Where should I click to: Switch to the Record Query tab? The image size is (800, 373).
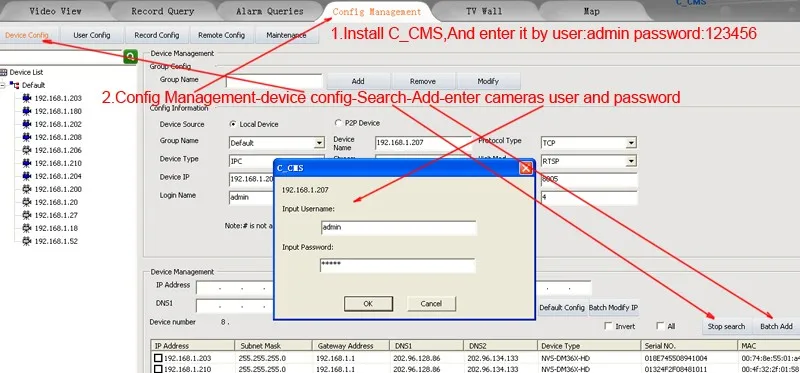pyautogui.click(x=162, y=11)
